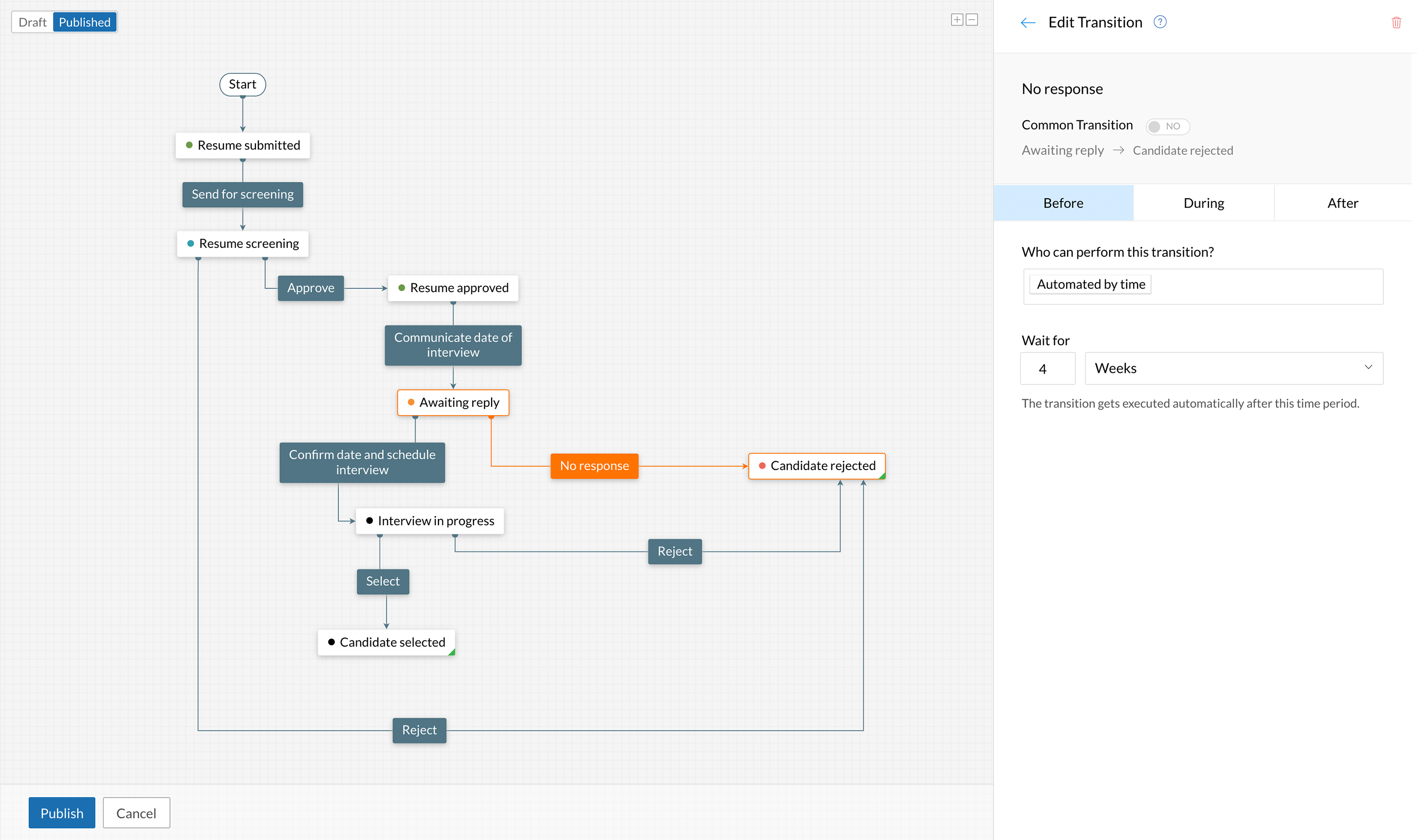Image resolution: width=1417 pixels, height=840 pixels.
Task: Click the Start node in the flowchart
Action: tap(242, 84)
